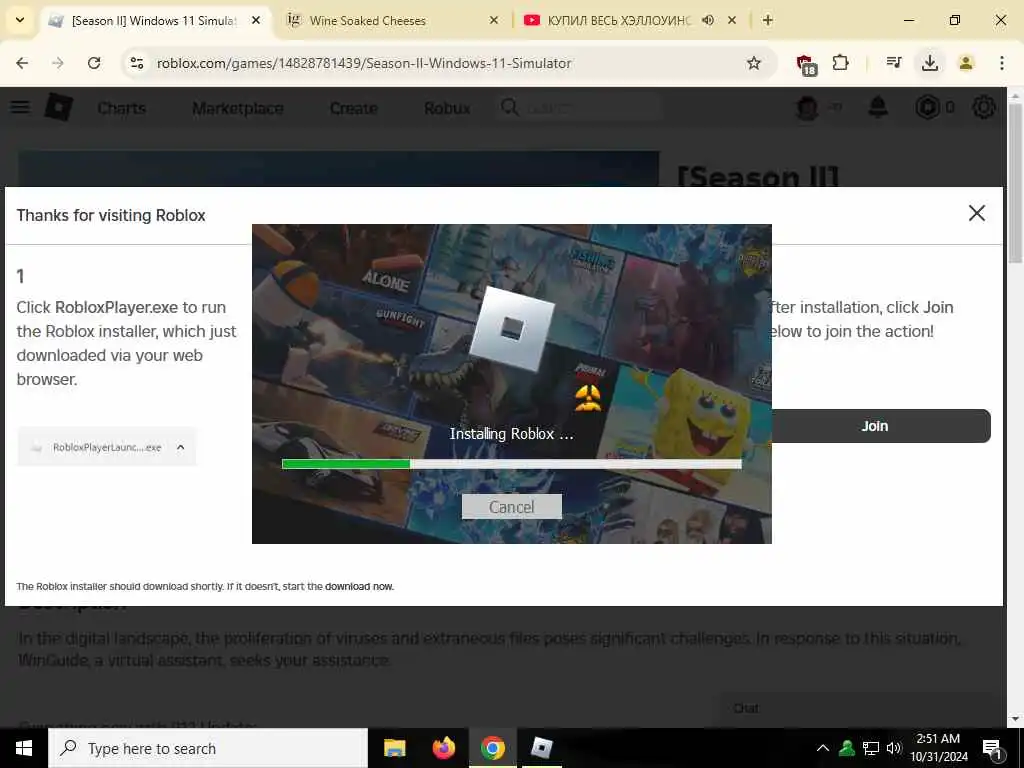Open the Roblox hamburger menu
This screenshot has height=768, width=1024.
click(x=20, y=107)
